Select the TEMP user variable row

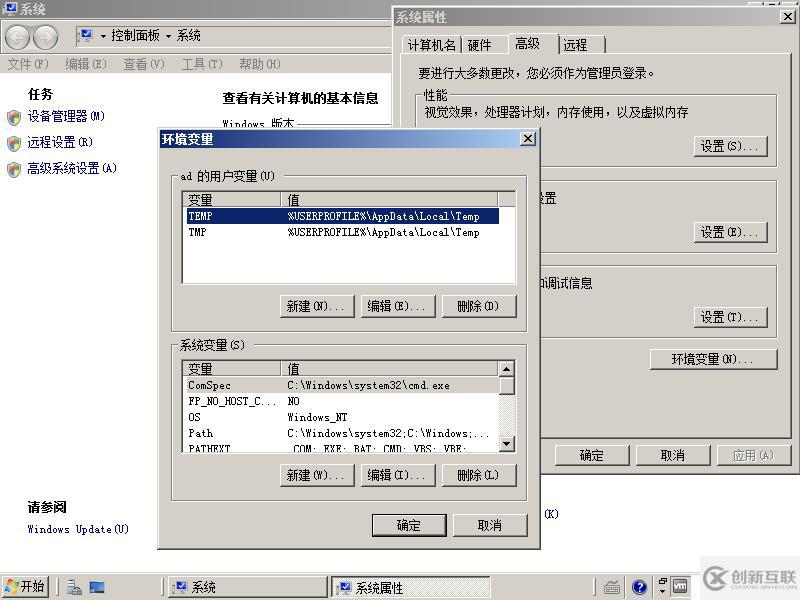pyautogui.click(x=342, y=216)
